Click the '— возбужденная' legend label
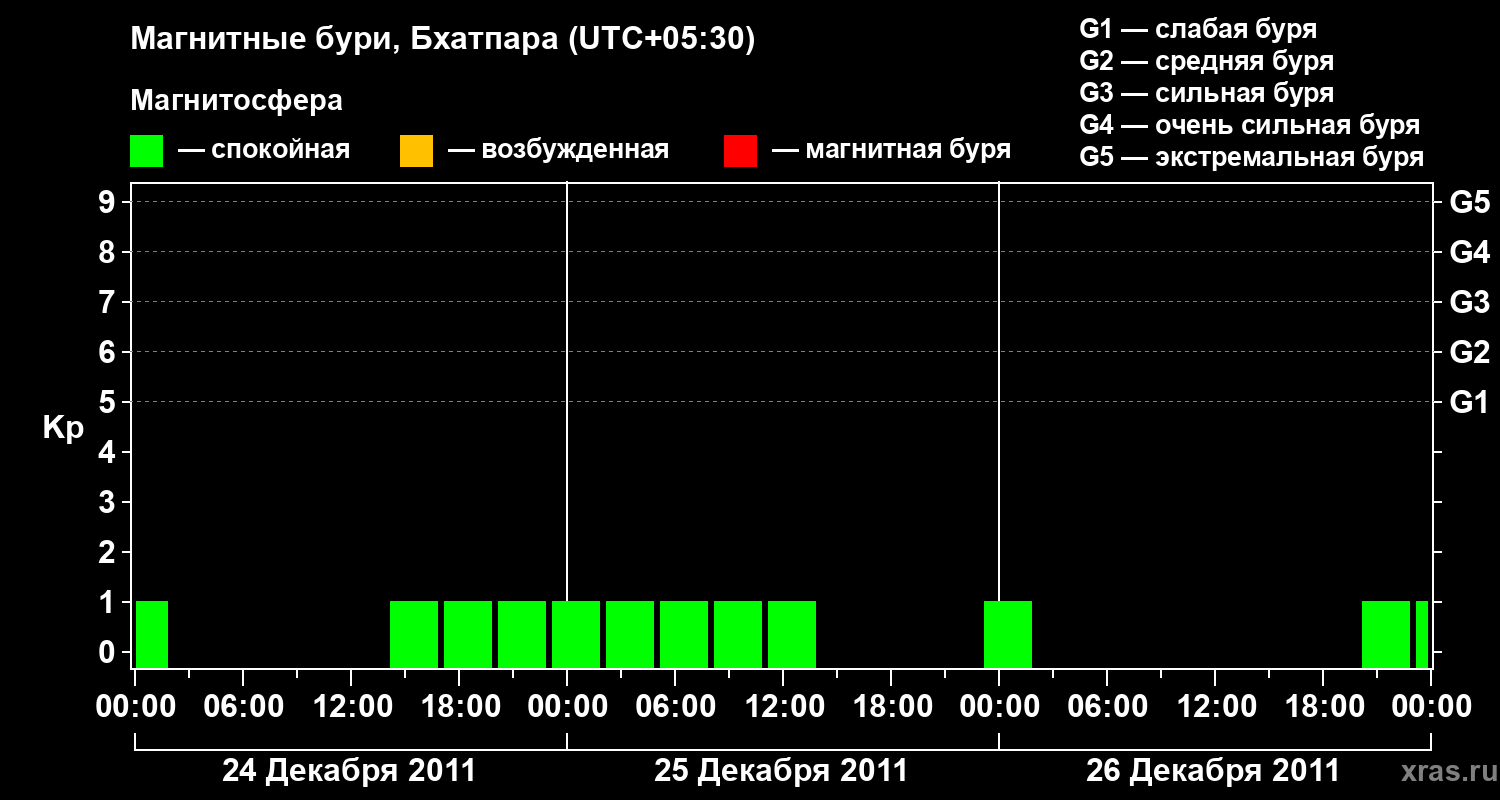1500x800 pixels. (558, 150)
